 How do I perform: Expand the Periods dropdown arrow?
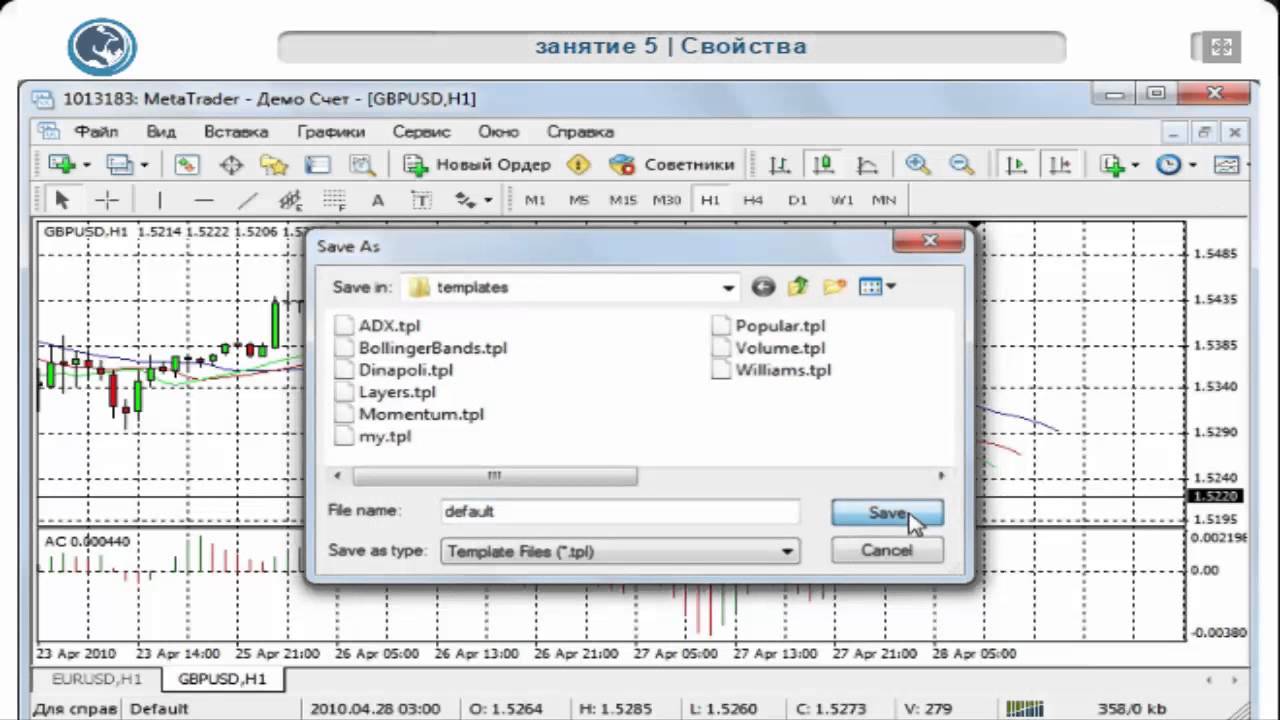click(x=1192, y=166)
